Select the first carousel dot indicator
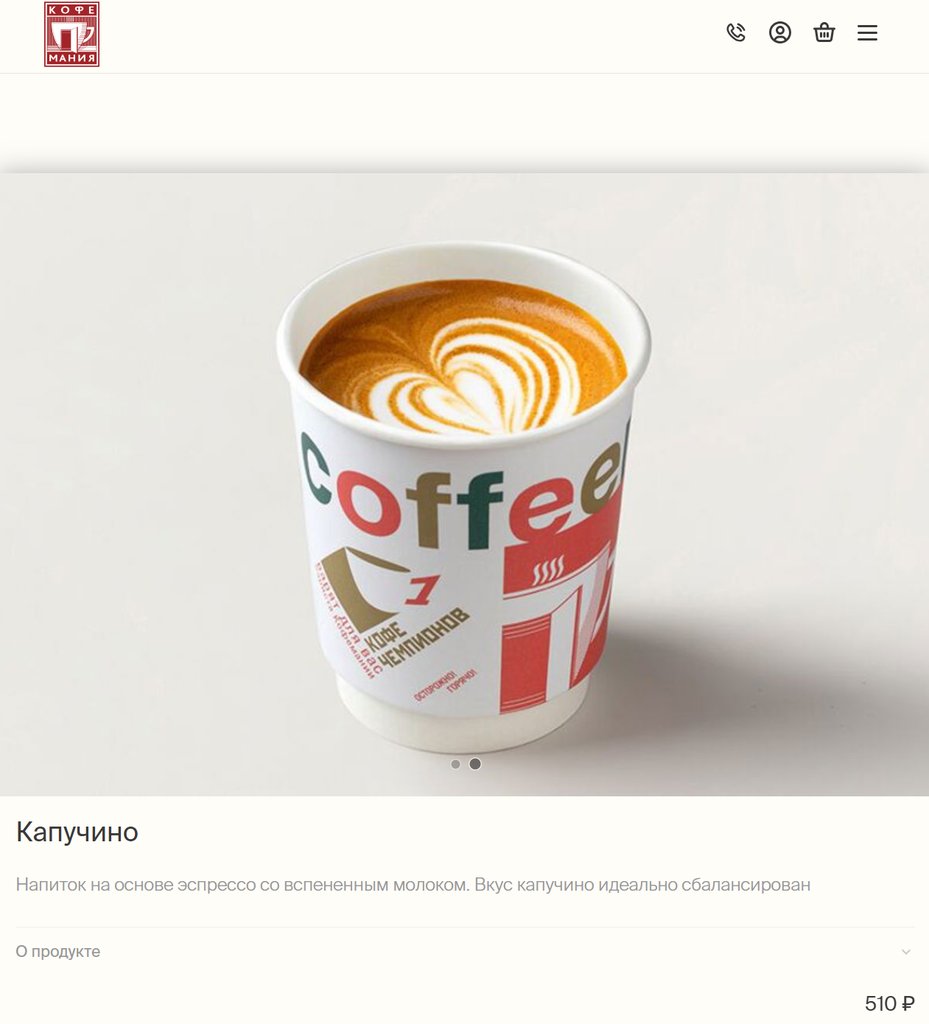The image size is (929, 1024). point(456,764)
